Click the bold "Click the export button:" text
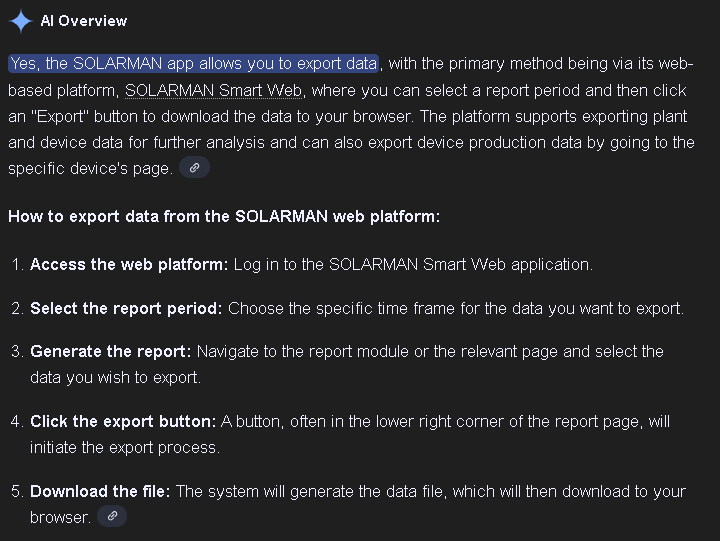This screenshot has height=541, width=720. tap(123, 421)
